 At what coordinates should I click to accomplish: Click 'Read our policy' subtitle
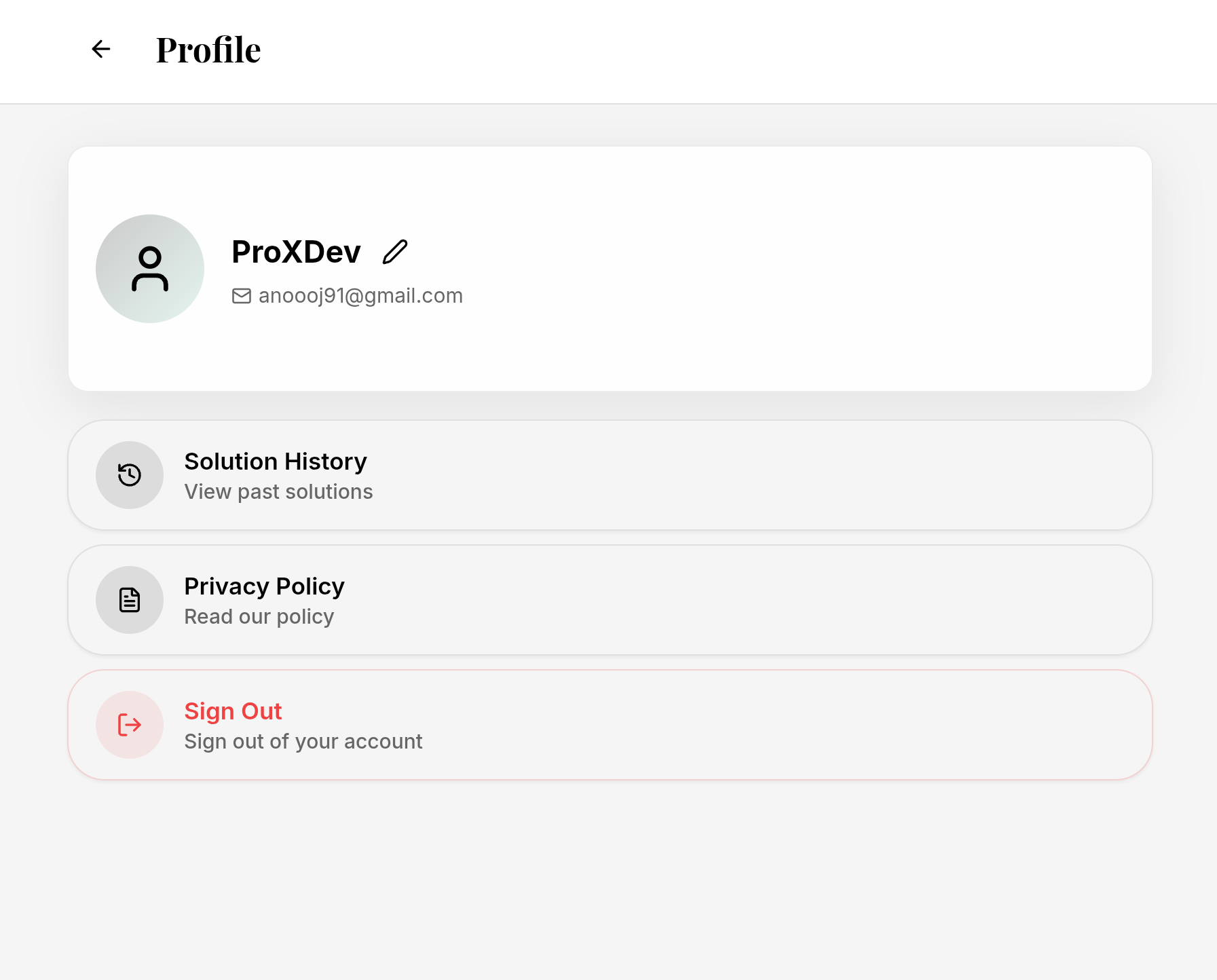259,617
